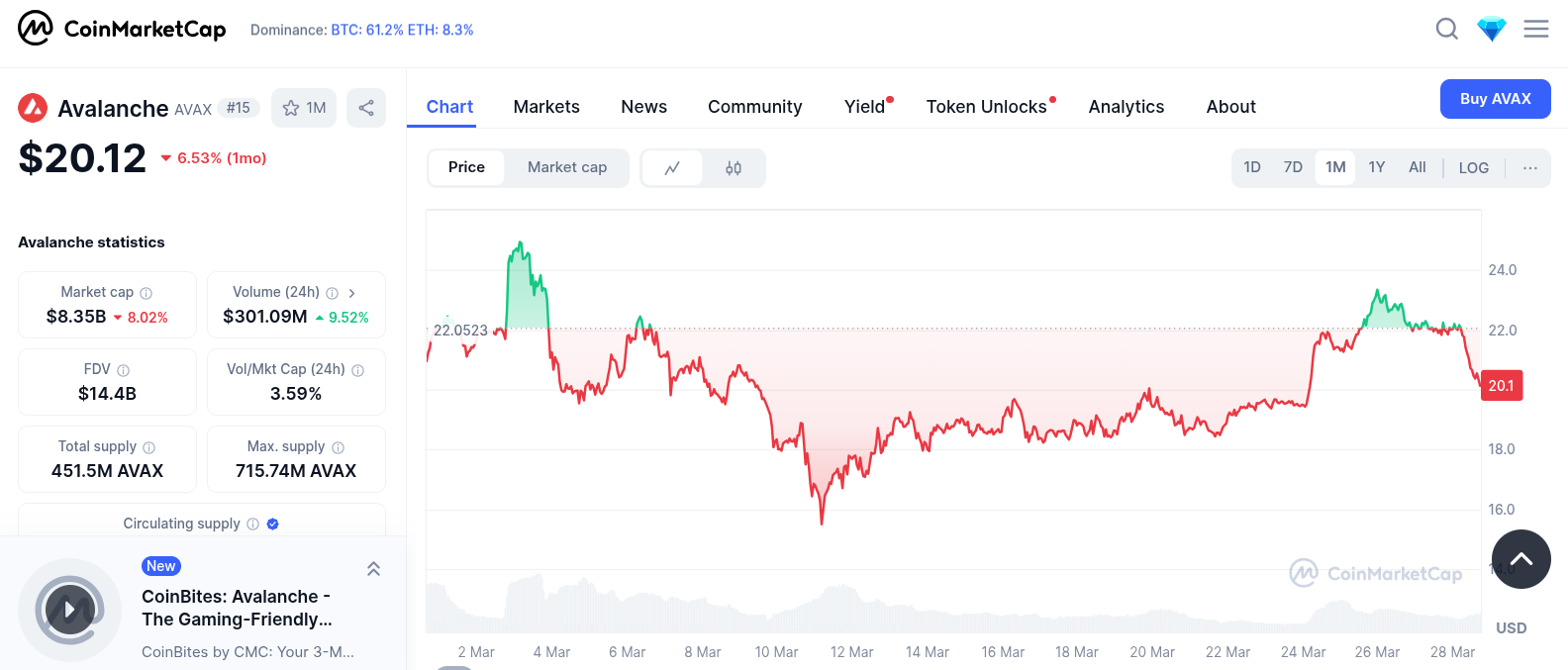The width and height of the screenshot is (1568, 670).
Task: Set chart range to 7D
Action: click(x=1293, y=167)
